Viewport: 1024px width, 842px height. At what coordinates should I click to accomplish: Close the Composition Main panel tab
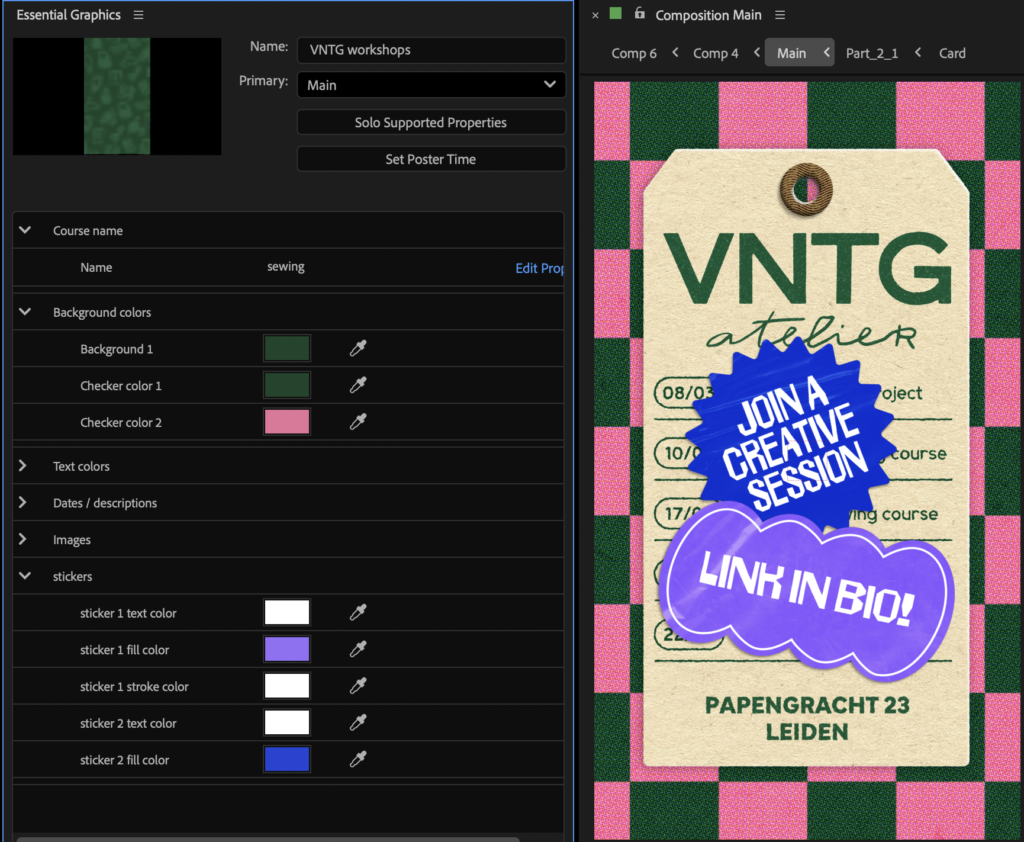[595, 15]
